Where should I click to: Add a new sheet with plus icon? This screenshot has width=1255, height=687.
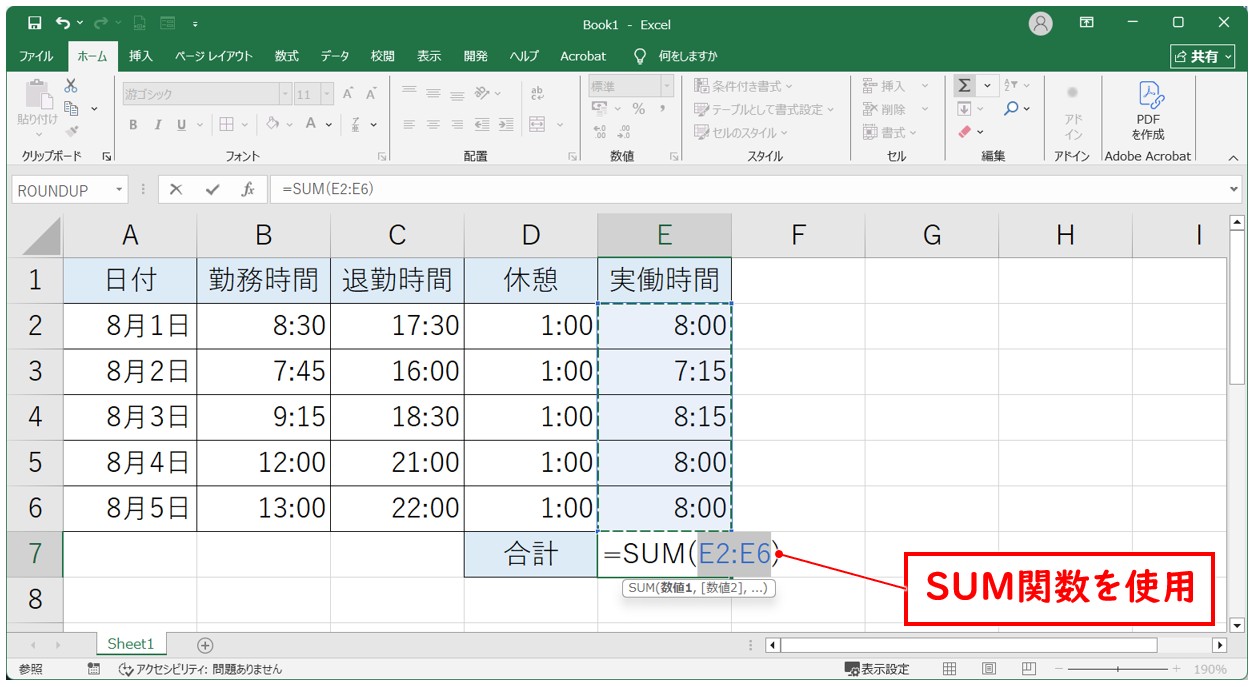click(205, 645)
